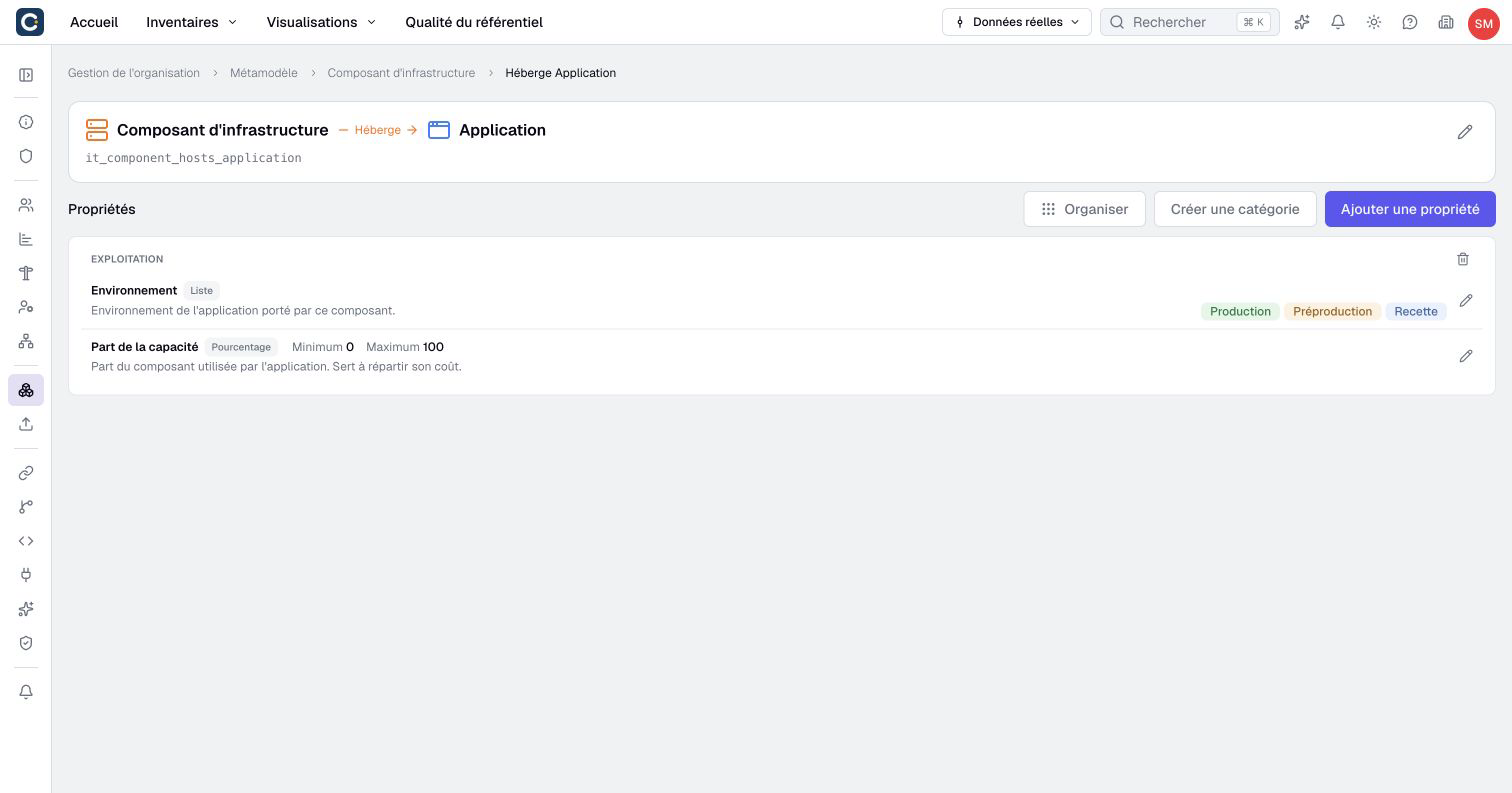Viewport: 1512px width, 793px height.
Task: Expand the Visualisations menu
Action: [x=321, y=22]
